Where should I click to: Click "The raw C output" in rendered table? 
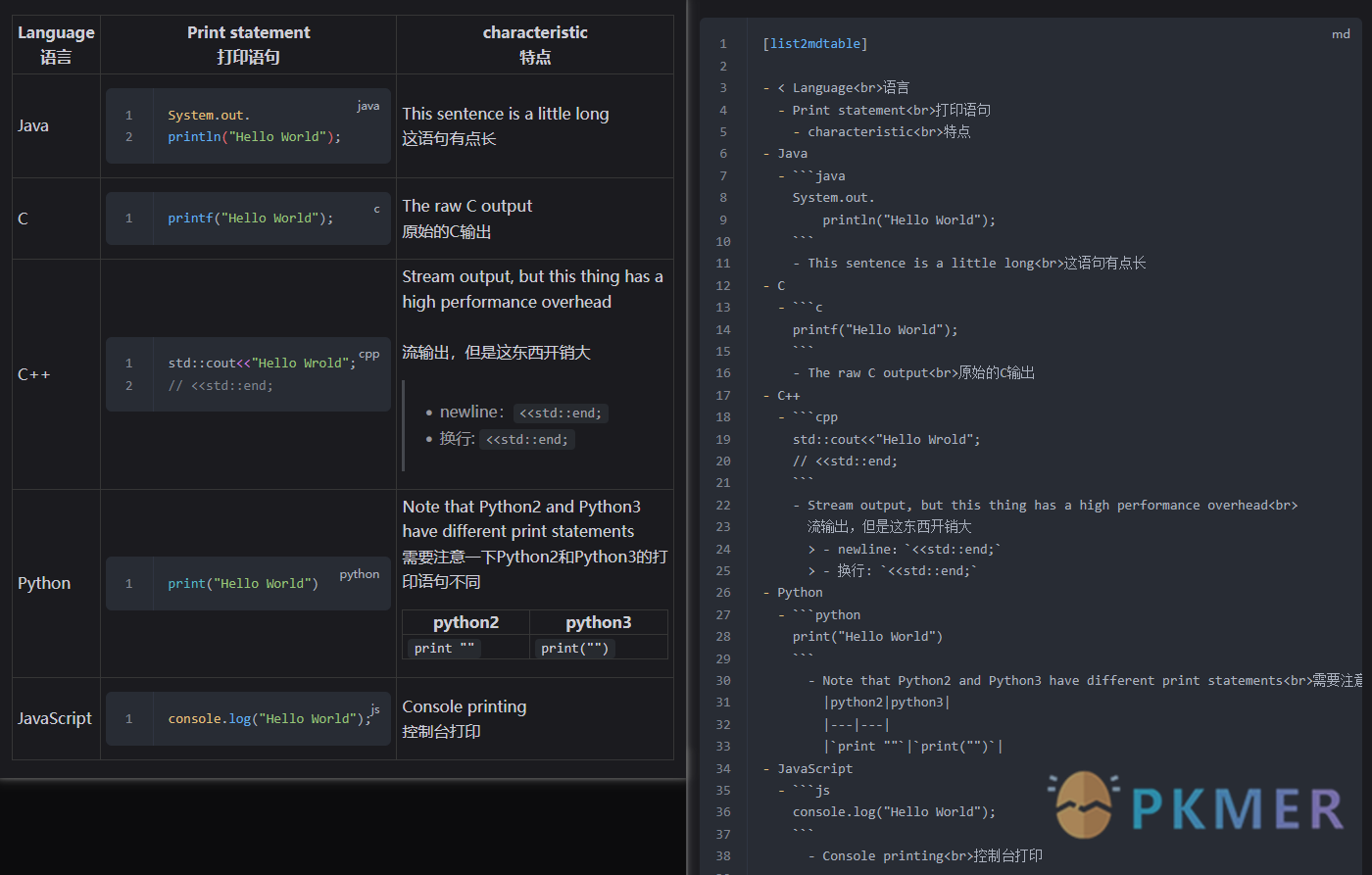pyautogui.click(x=467, y=206)
